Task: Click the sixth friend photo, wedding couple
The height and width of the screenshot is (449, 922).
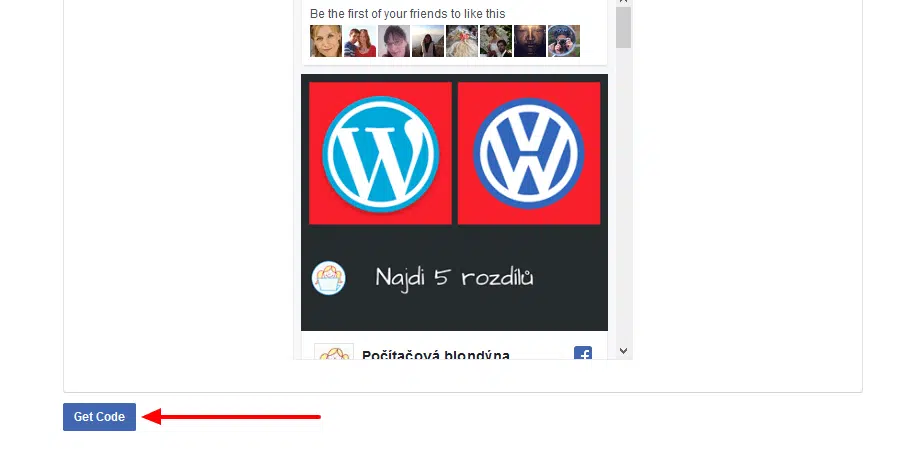Action: 496,41
